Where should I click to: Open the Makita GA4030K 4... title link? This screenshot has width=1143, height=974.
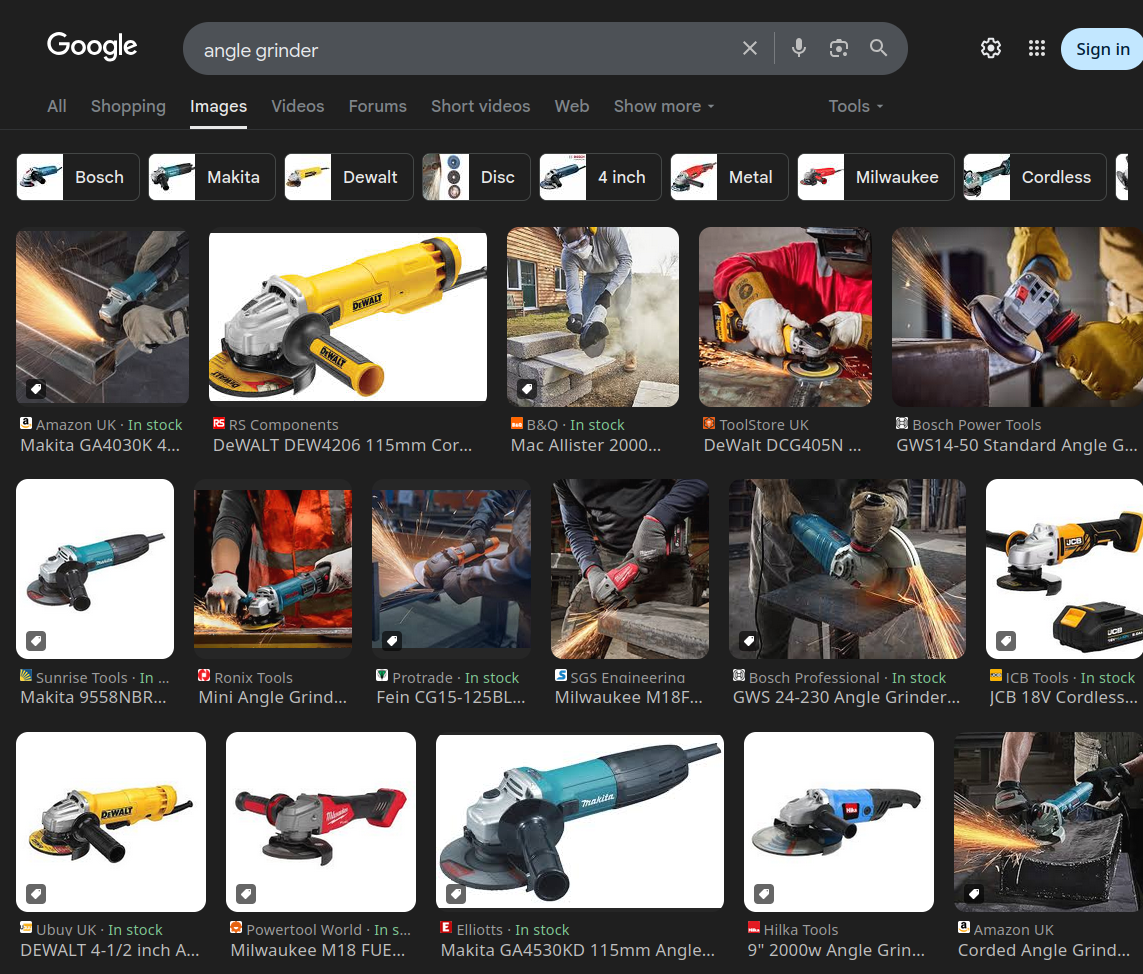(x=101, y=445)
